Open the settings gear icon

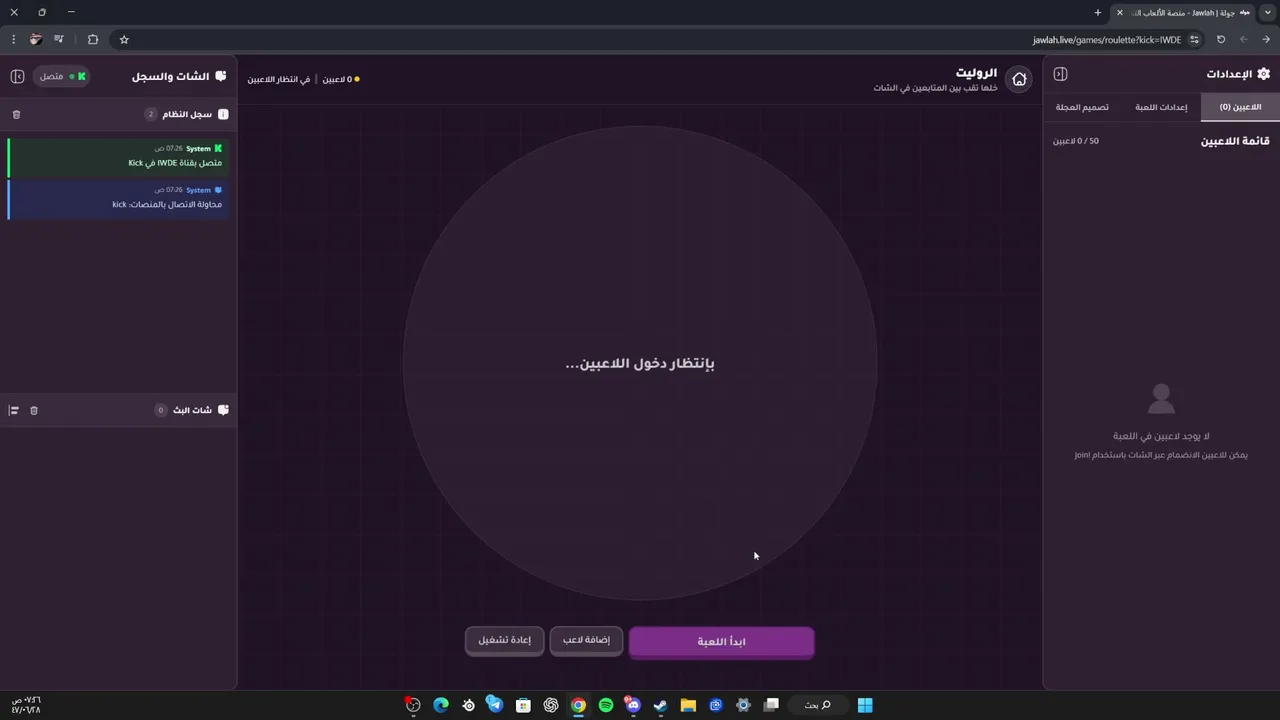[x=1263, y=74]
